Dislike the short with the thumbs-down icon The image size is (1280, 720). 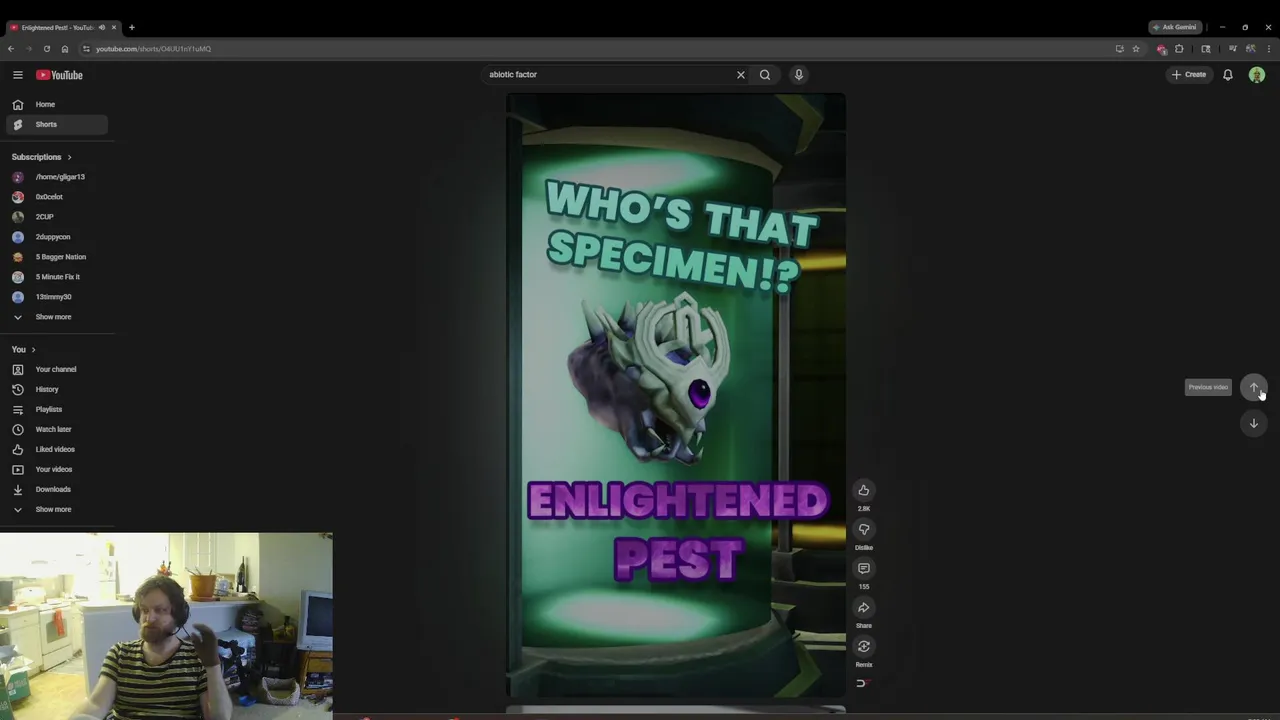point(864,529)
